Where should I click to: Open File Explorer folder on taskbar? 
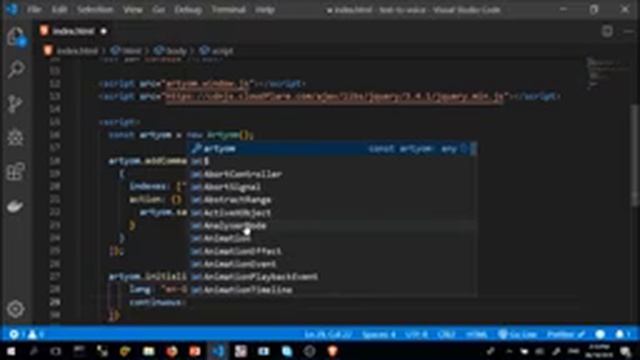(149, 351)
